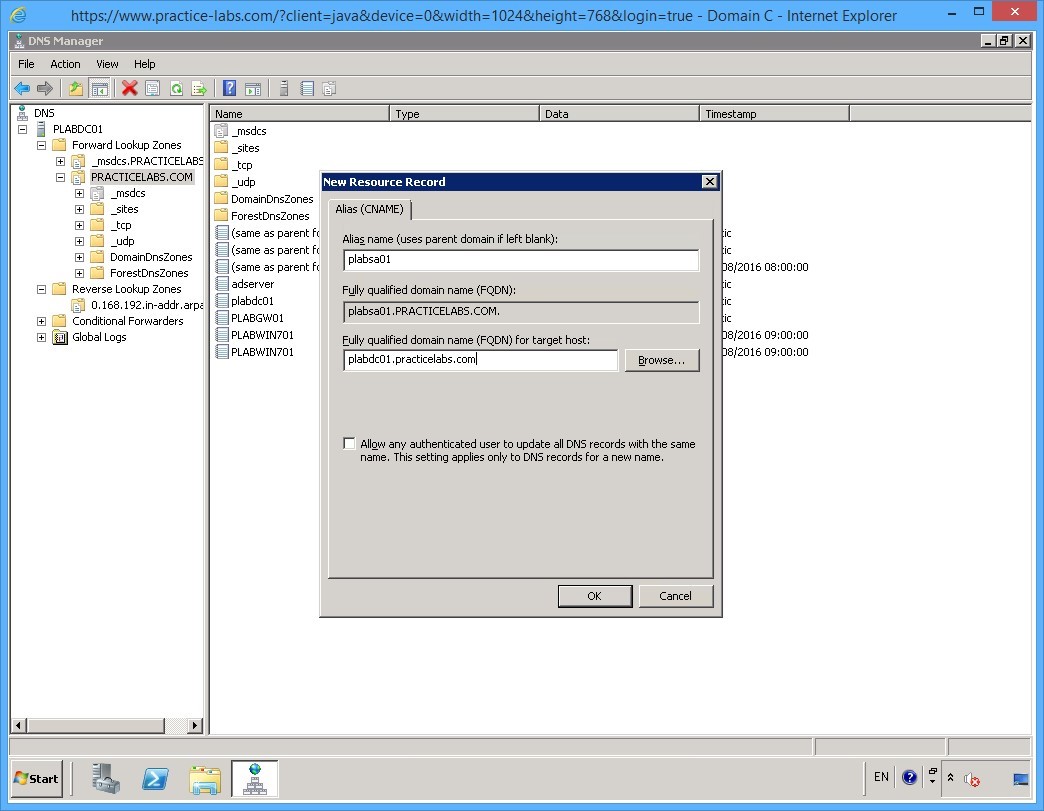Image resolution: width=1044 pixels, height=811 pixels.
Task: Expand the Global Logs node
Action: tap(40, 336)
